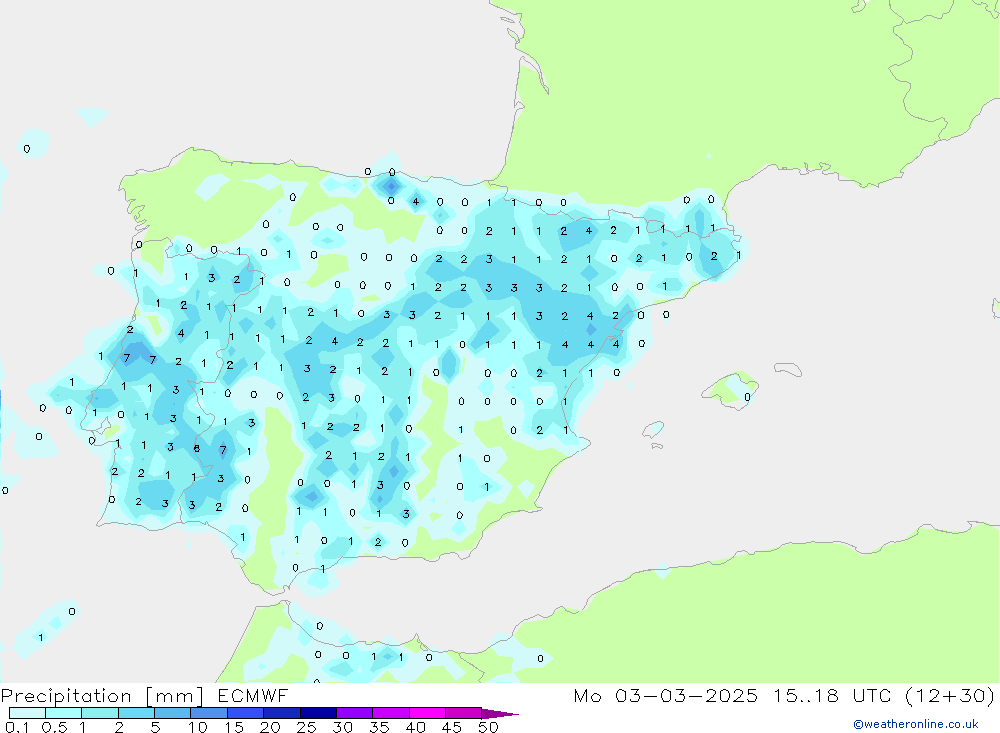The image size is (1000, 733).
Task: Click the '5' legend scale label
Action: (x=155, y=727)
